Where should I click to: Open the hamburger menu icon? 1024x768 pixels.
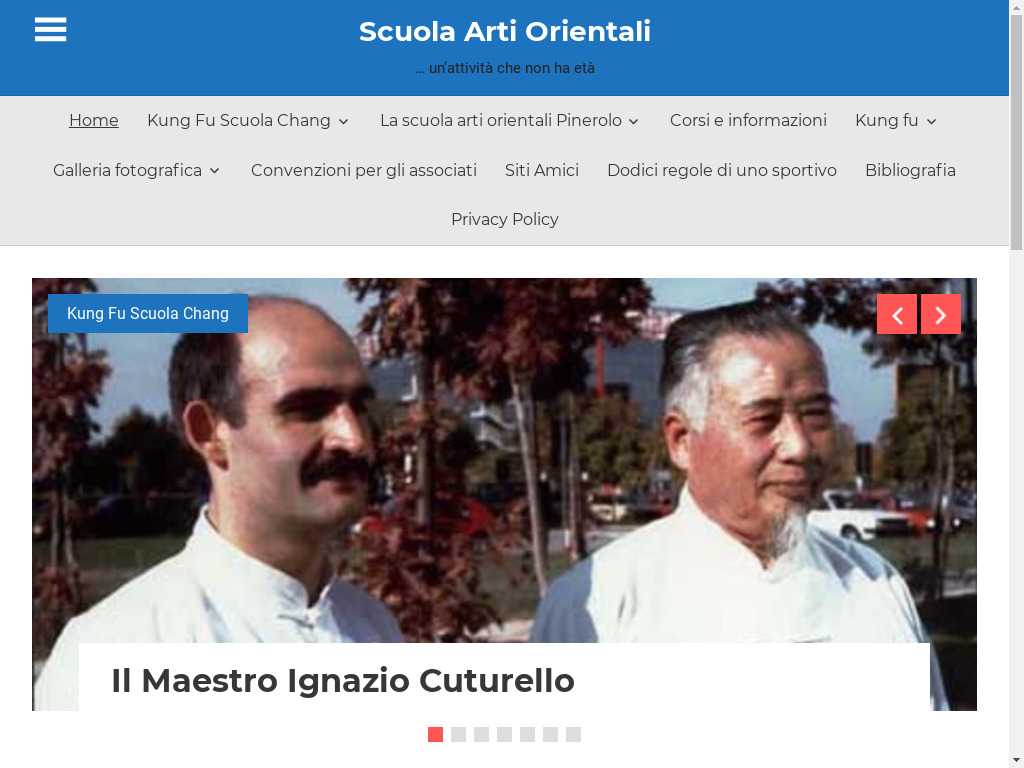[50, 29]
